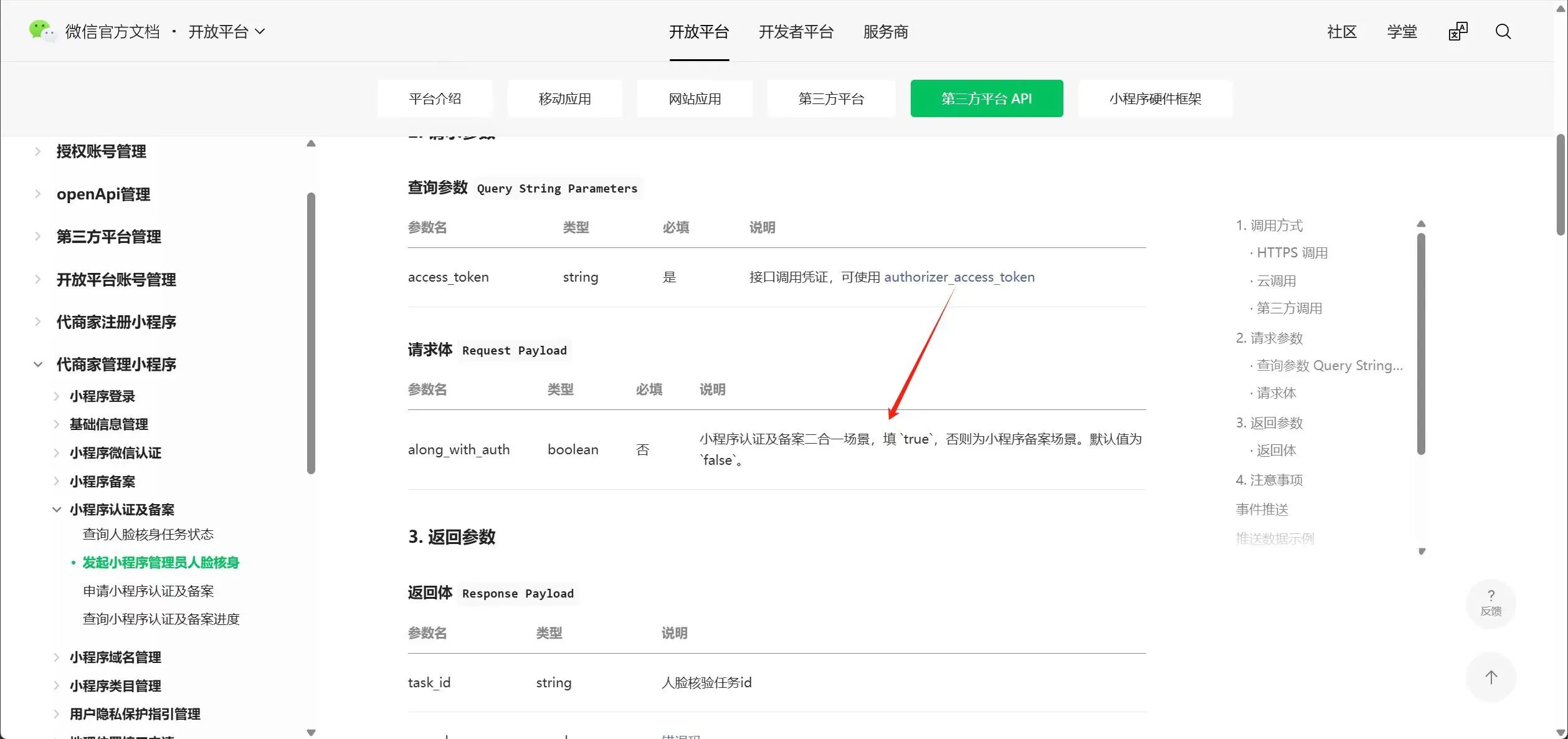
Task: Switch to the 开发者平台 top tab
Action: click(796, 32)
